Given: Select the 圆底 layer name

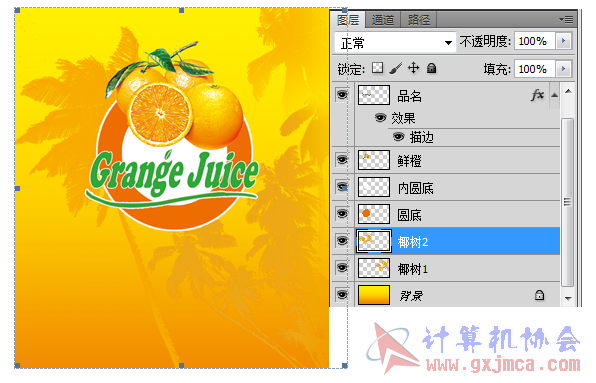Looking at the screenshot, I should click(409, 215).
